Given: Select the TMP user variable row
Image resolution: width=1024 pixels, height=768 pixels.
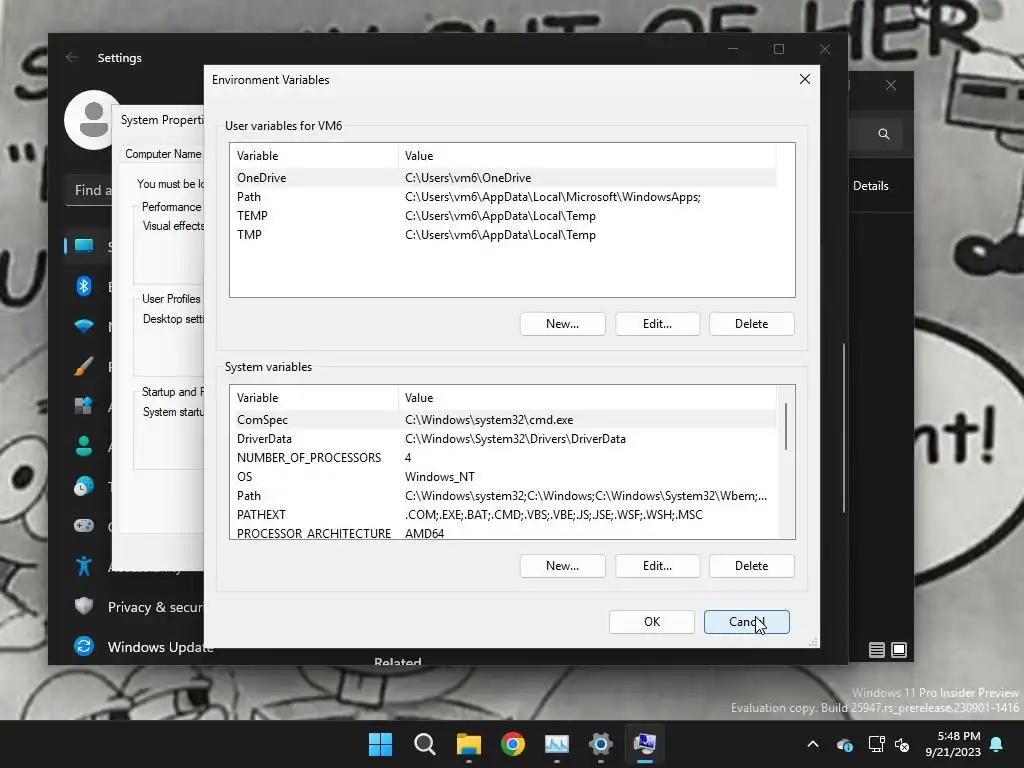Looking at the screenshot, I should (504, 234).
